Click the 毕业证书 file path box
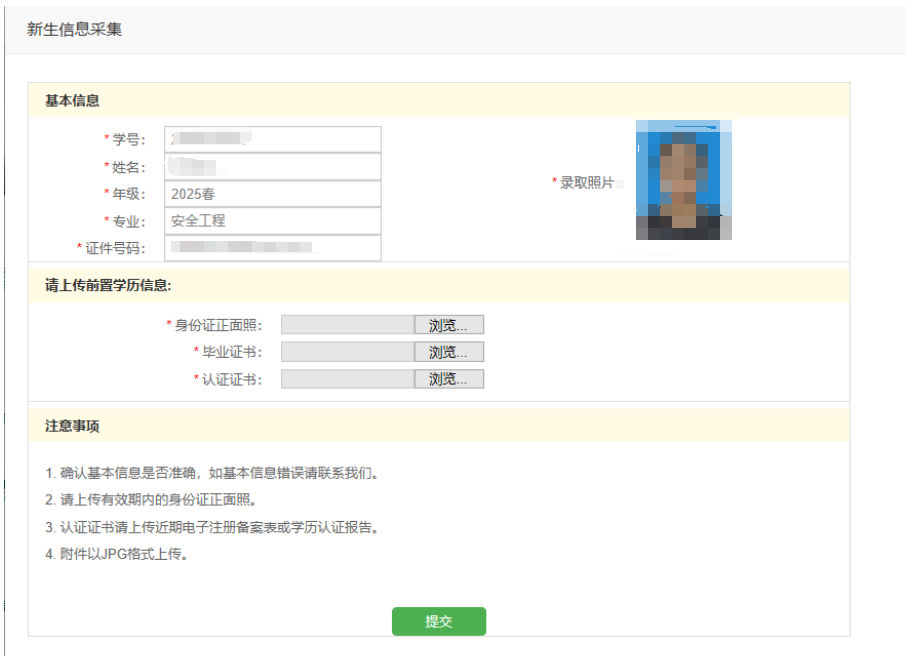The image size is (912, 656). click(348, 352)
